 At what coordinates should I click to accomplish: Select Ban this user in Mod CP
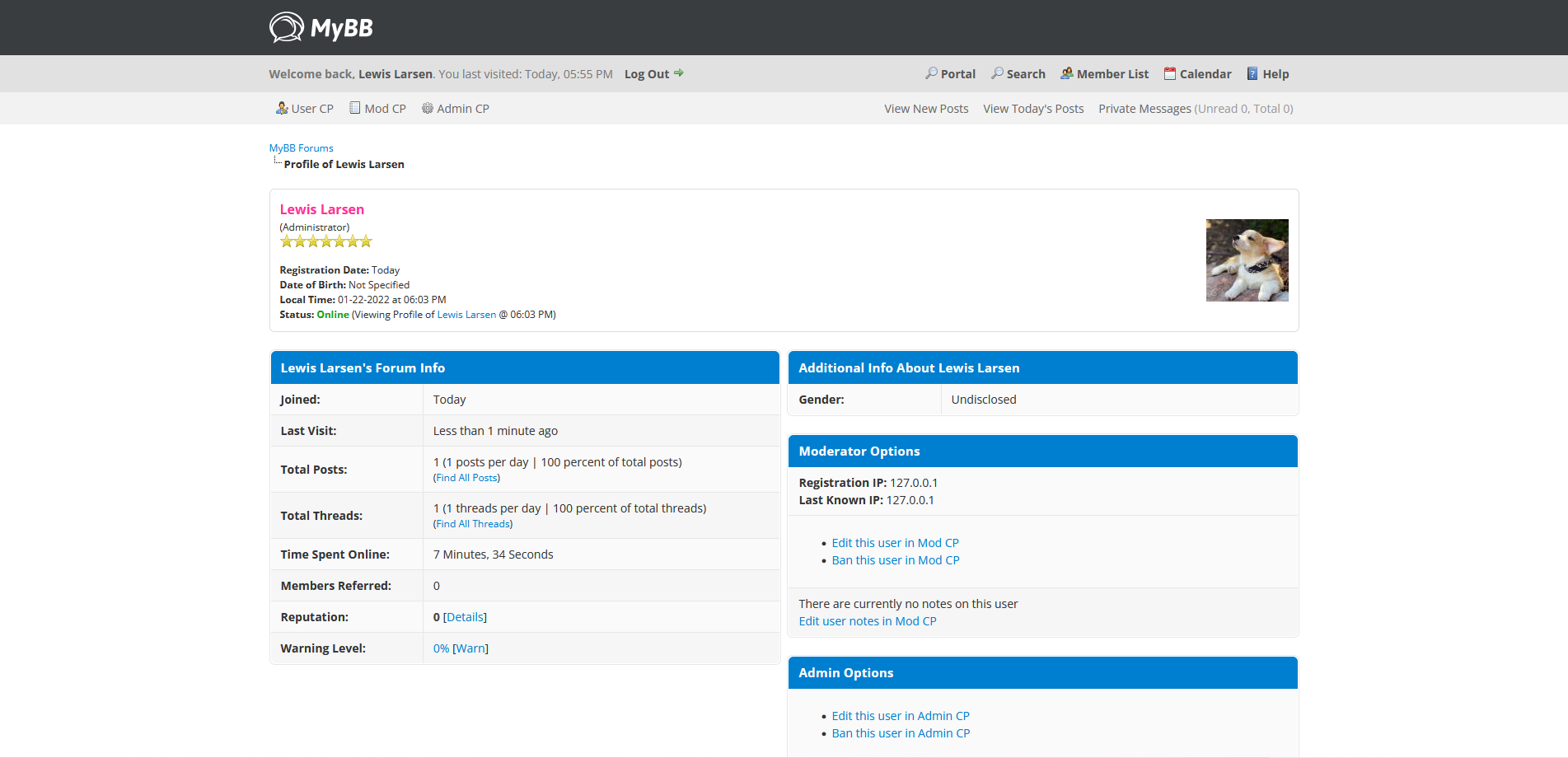[x=895, y=560]
